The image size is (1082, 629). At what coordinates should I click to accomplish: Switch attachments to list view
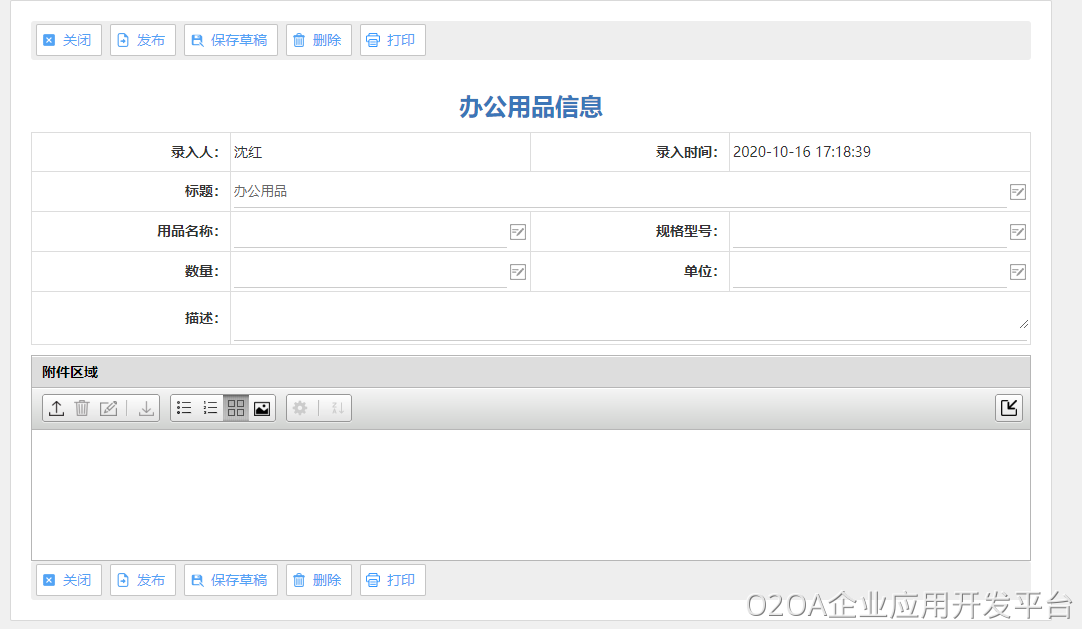[x=184, y=408]
